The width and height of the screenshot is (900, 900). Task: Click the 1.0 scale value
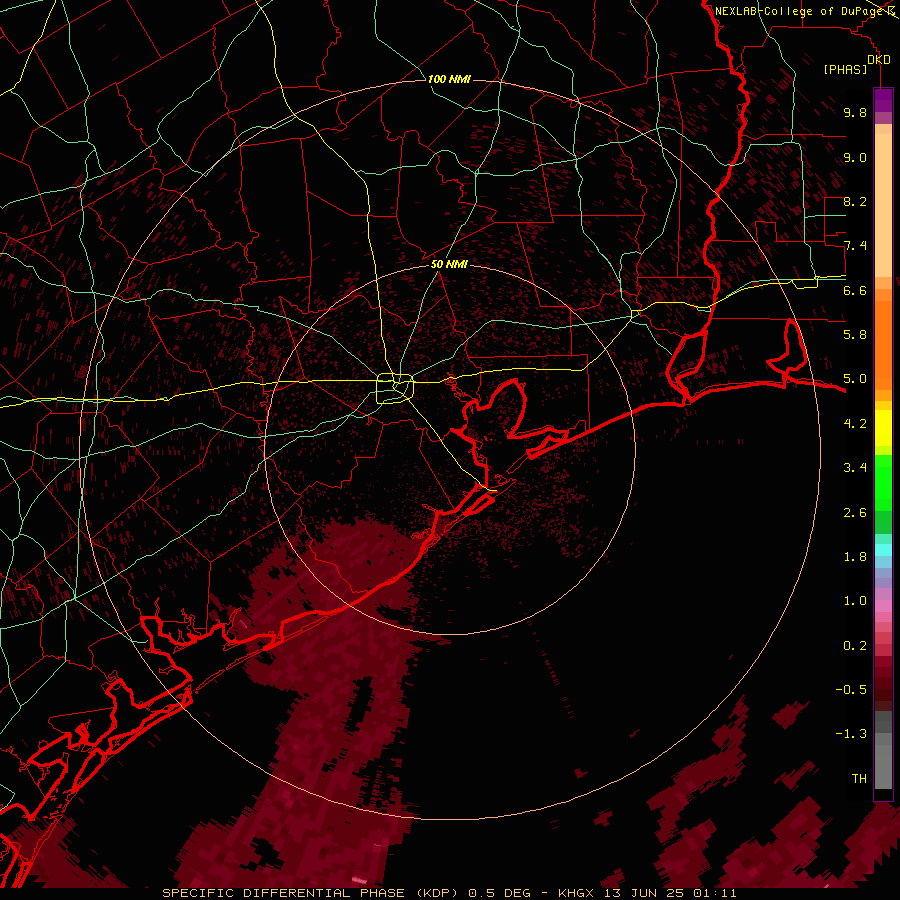(x=855, y=601)
